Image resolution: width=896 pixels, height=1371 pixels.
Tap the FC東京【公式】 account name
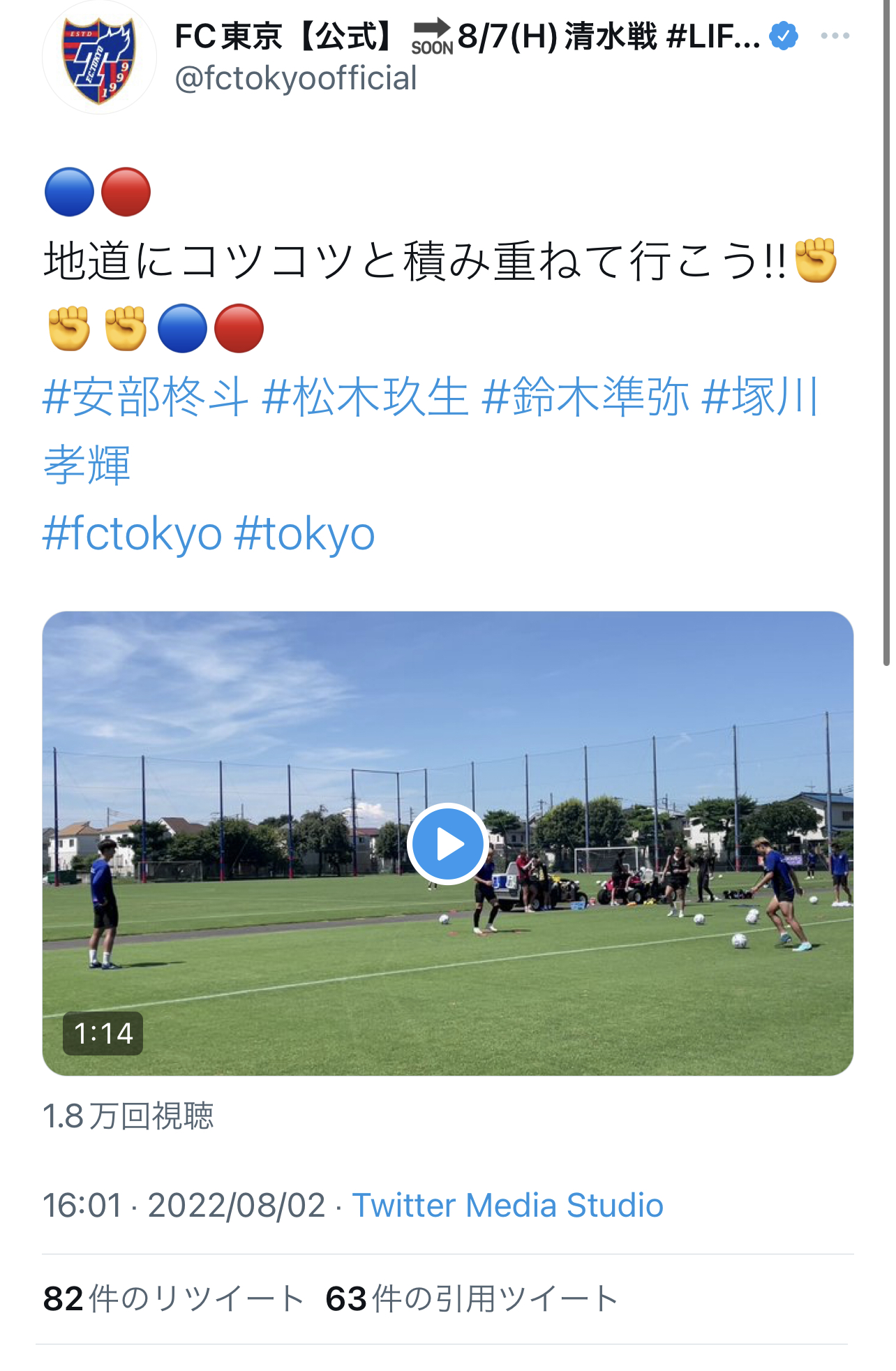[x=285, y=36]
